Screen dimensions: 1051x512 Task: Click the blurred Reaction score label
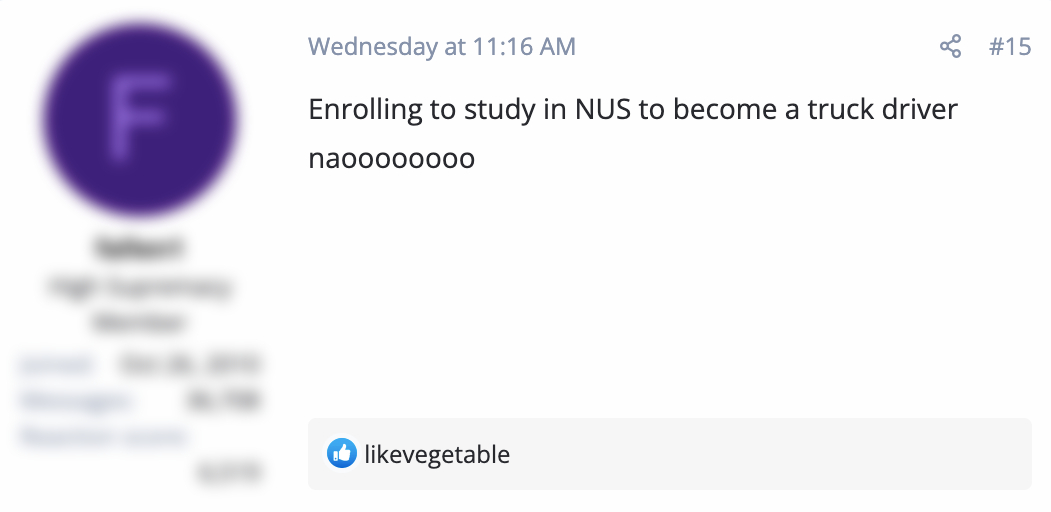point(101,437)
